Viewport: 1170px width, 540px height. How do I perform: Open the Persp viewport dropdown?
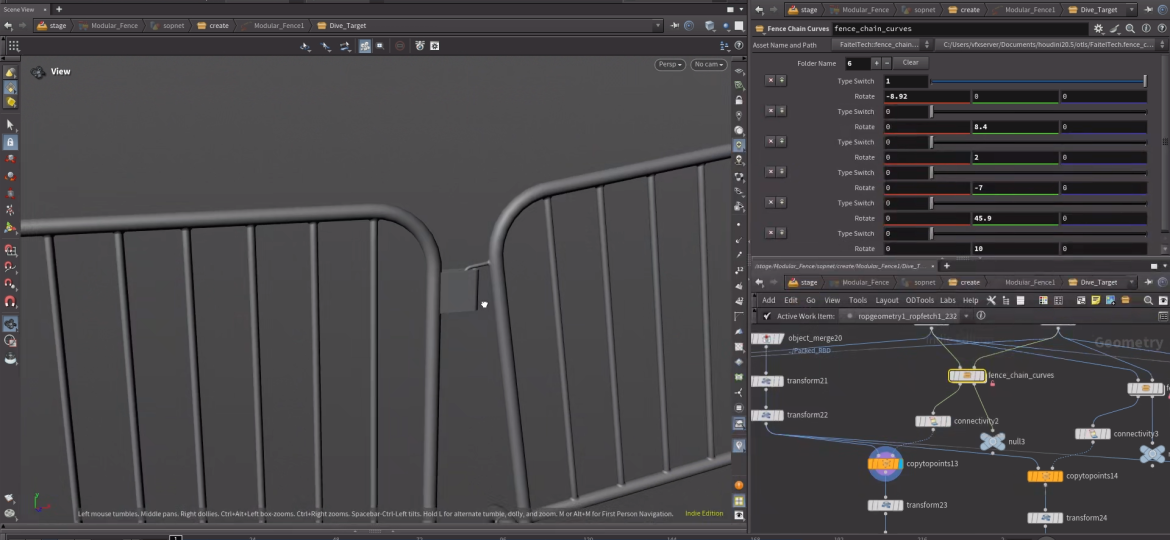[670, 65]
